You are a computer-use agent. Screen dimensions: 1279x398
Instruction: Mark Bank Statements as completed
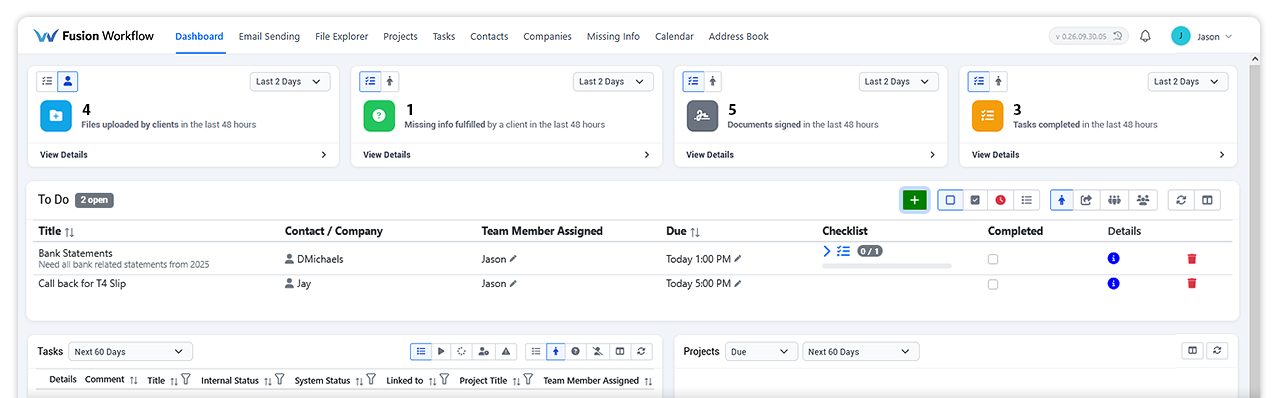(x=993, y=259)
